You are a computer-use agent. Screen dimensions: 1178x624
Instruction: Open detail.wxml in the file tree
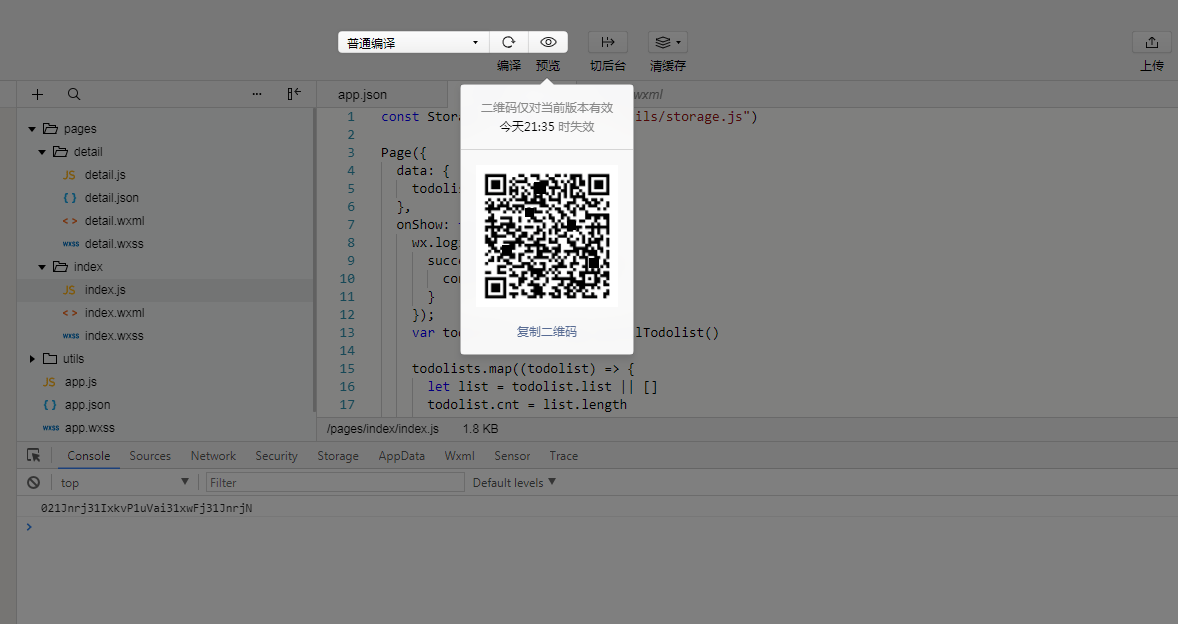click(x=114, y=221)
